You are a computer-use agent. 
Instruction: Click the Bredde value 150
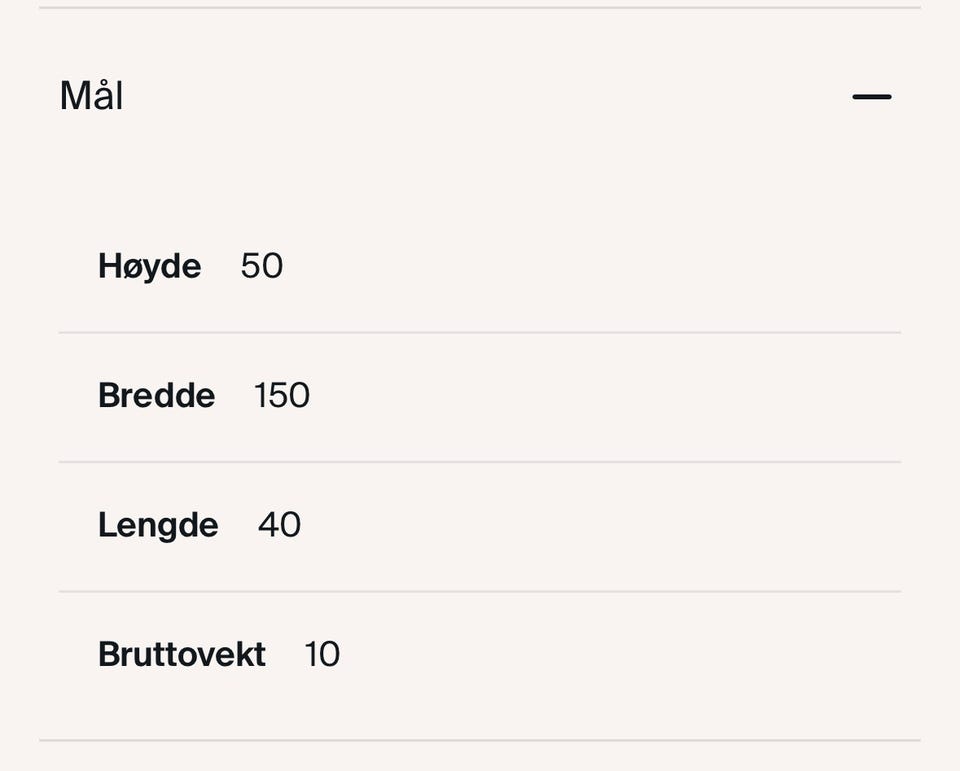coord(282,396)
